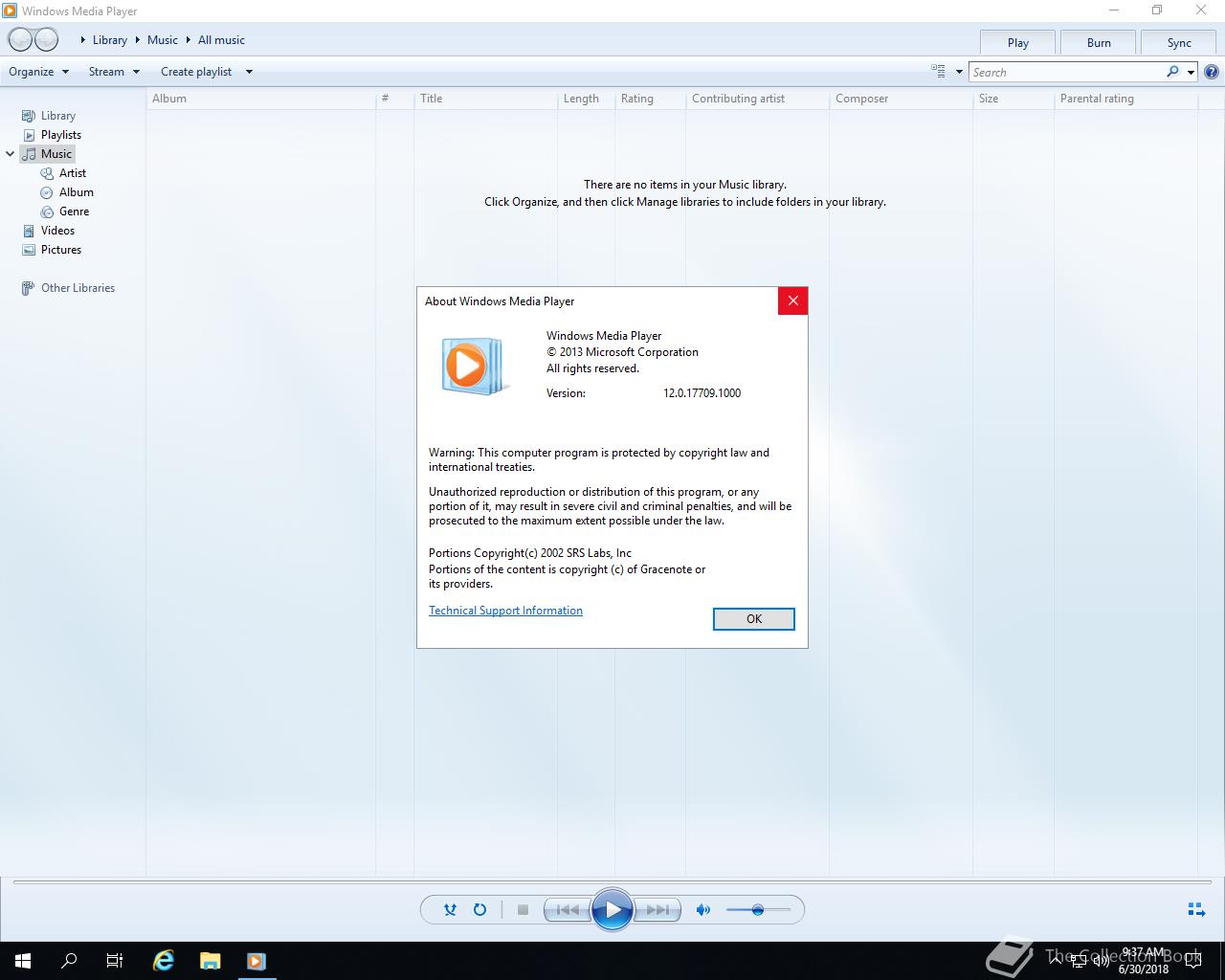
Task: Launch Internet Explorer from taskbar
Action: tap(165, 961)
